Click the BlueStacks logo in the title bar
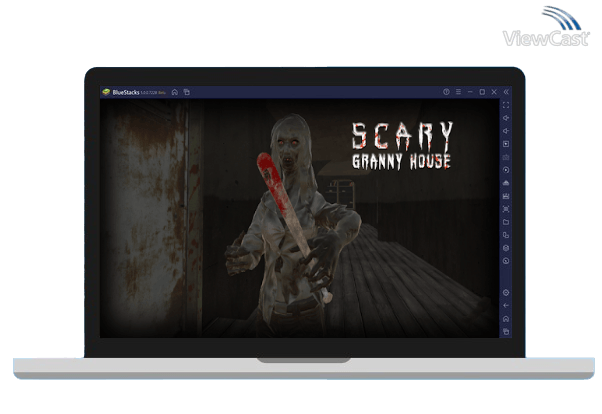Screen dimensions: 602x414 pyautogui.click(x=106, y=92)
